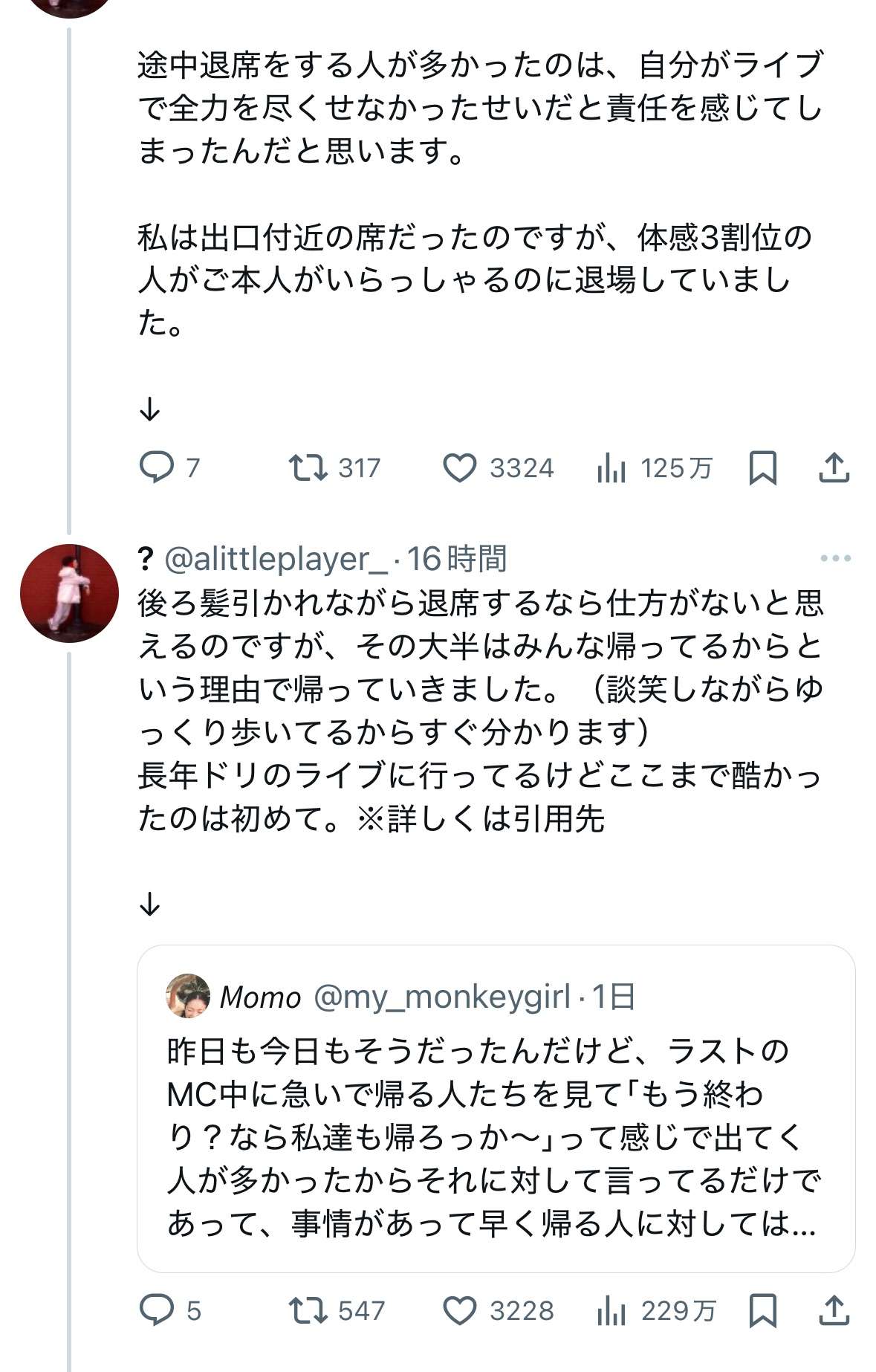Share the first tweet in the thread
Viewport: 876px width, 1372px height.
click(834, 467)
